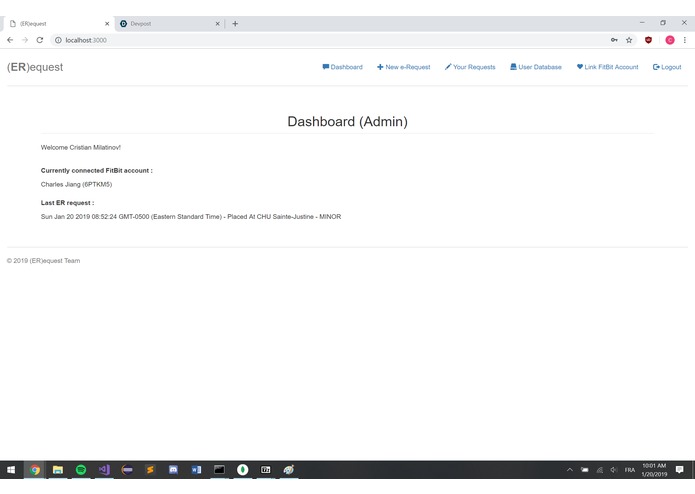695x494 pixels.
Task: Check the battery tray icon
Action: [x=585, y=470]
